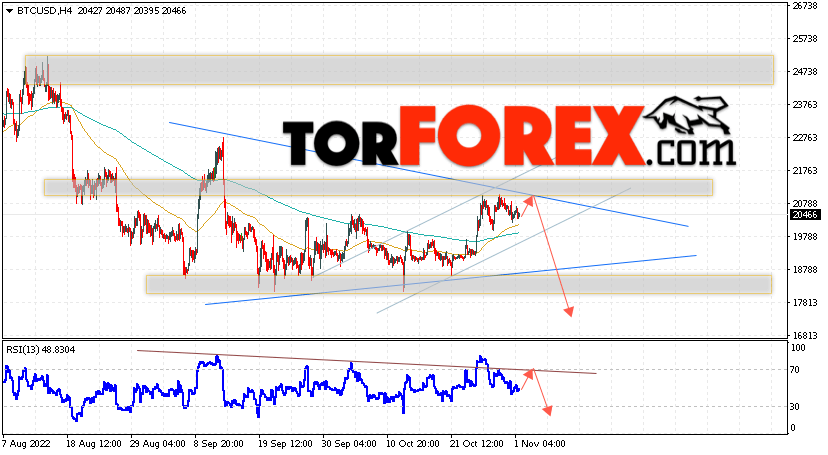Click the 1 Nov 04:00 date label

[x=539, y=443]
